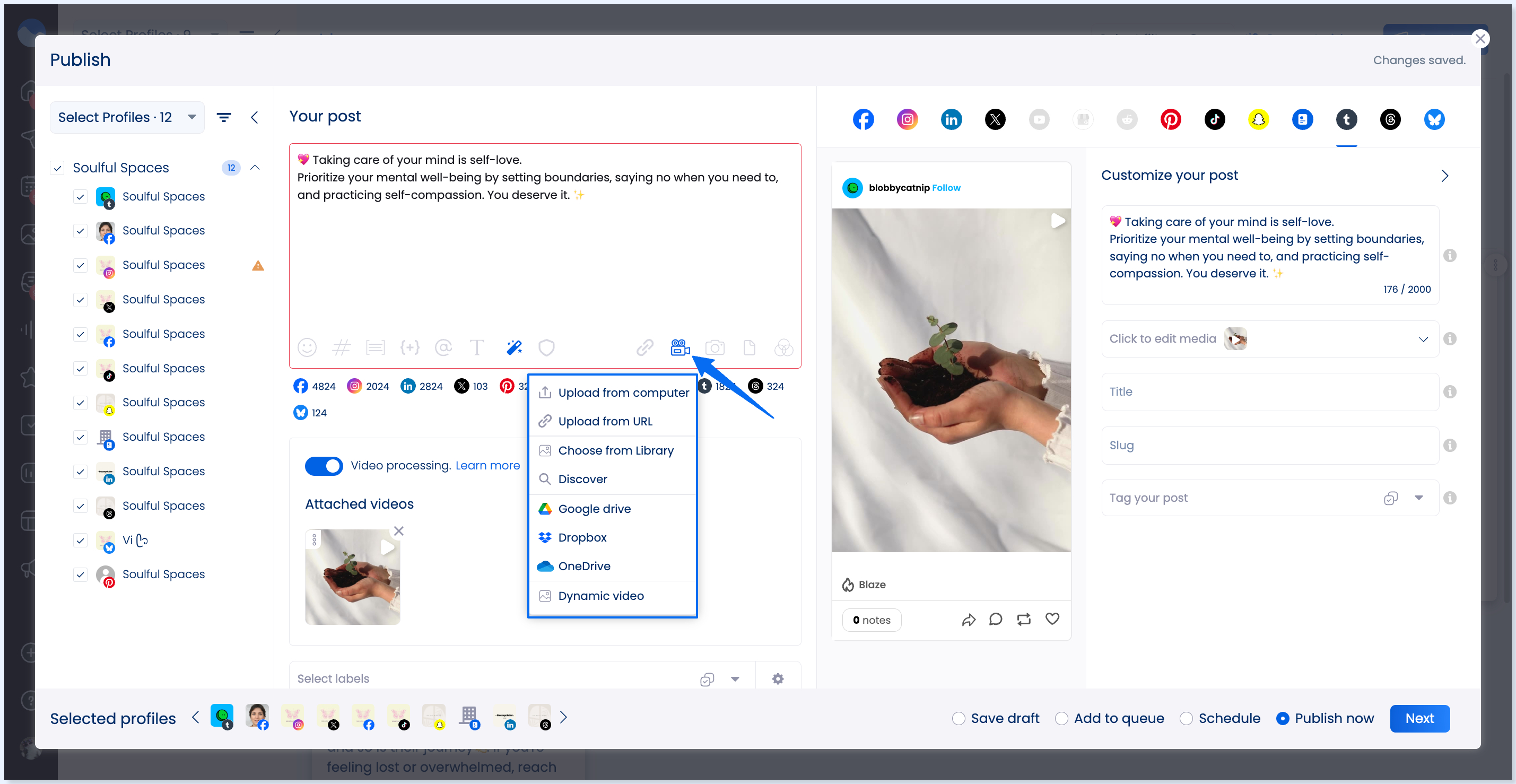Open the Learn more link
The height and width of the screenshot is (784, 1516).
[487, 466]
